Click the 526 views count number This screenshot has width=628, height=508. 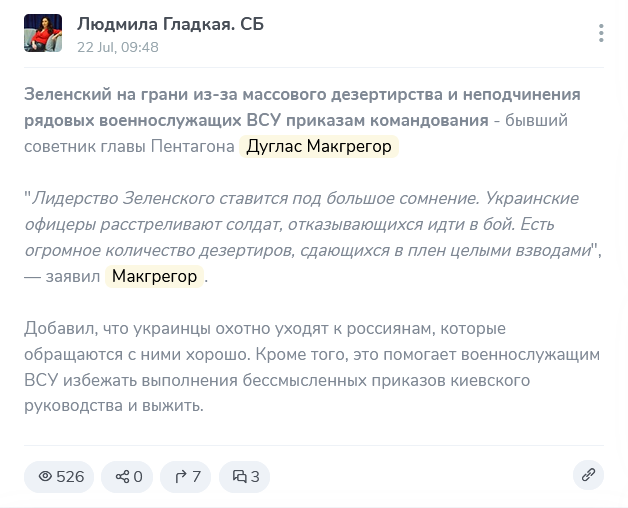tap(70, 477)
